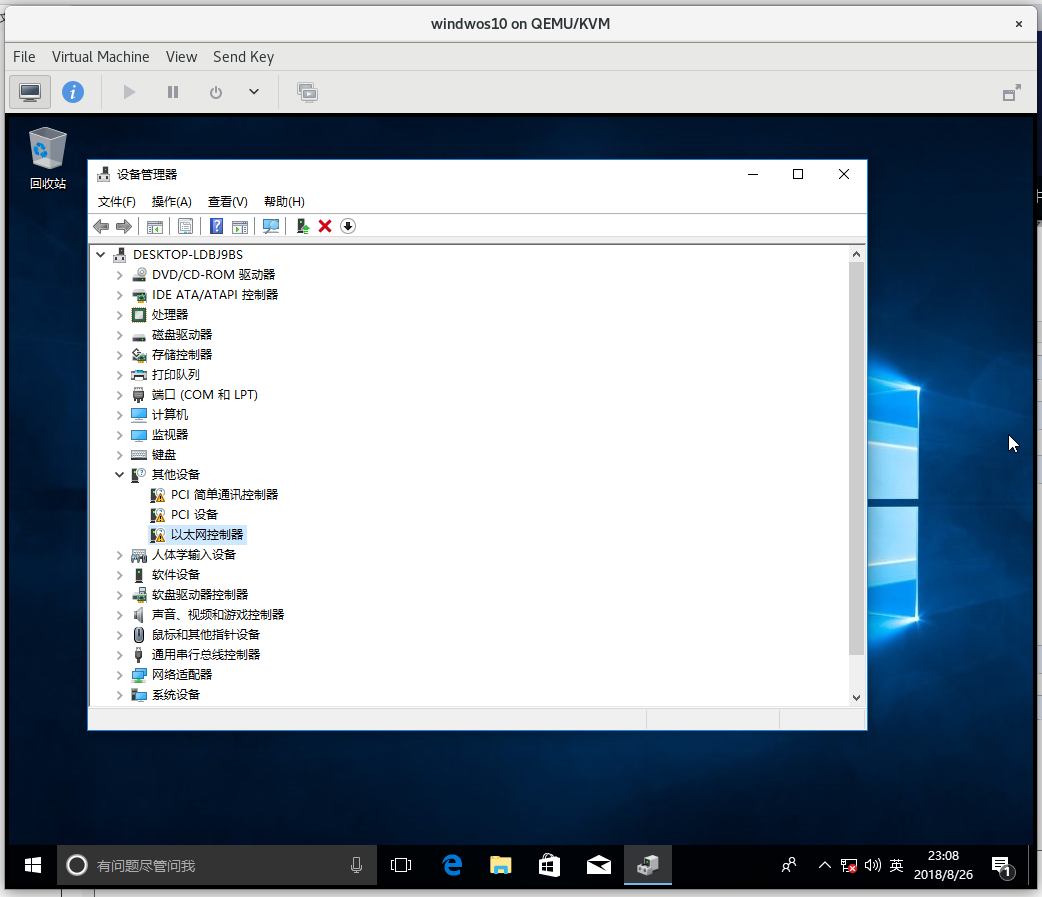The width and height of the screenshot is (1042, 897).
Task: Click the Task View taskbar icon
Action: pyautogui.click(x=401, y=865)
